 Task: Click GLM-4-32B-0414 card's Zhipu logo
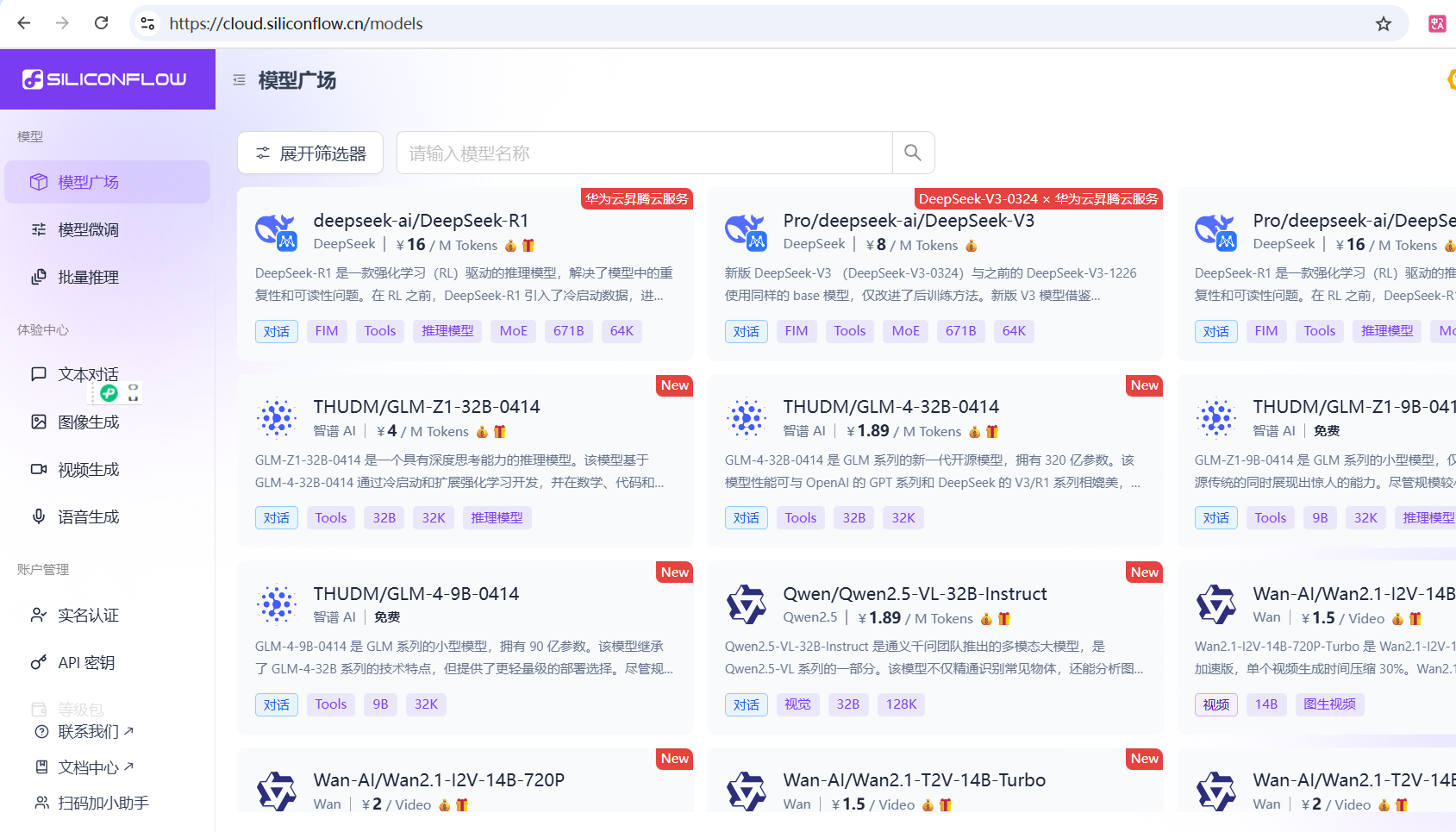[747, 417]
